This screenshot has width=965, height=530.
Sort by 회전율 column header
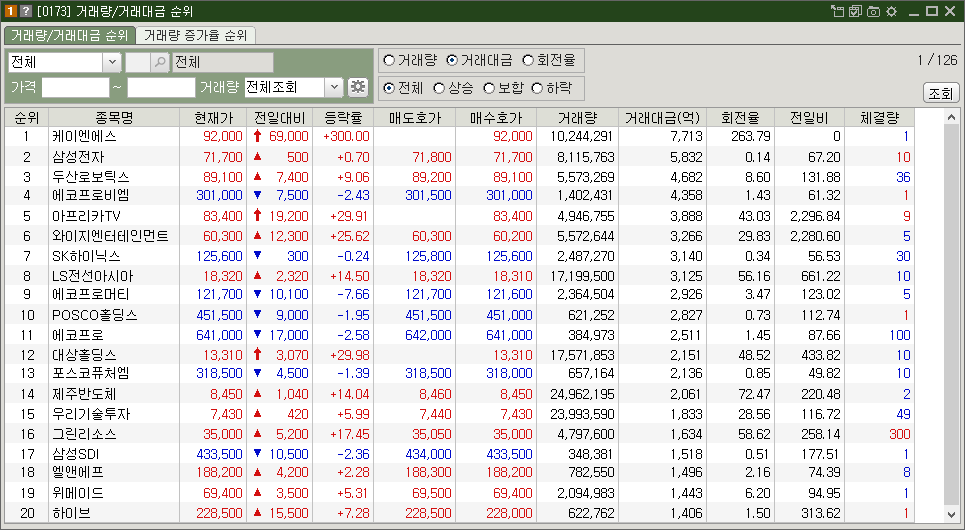pyautogui.click(x=740, y=117)
